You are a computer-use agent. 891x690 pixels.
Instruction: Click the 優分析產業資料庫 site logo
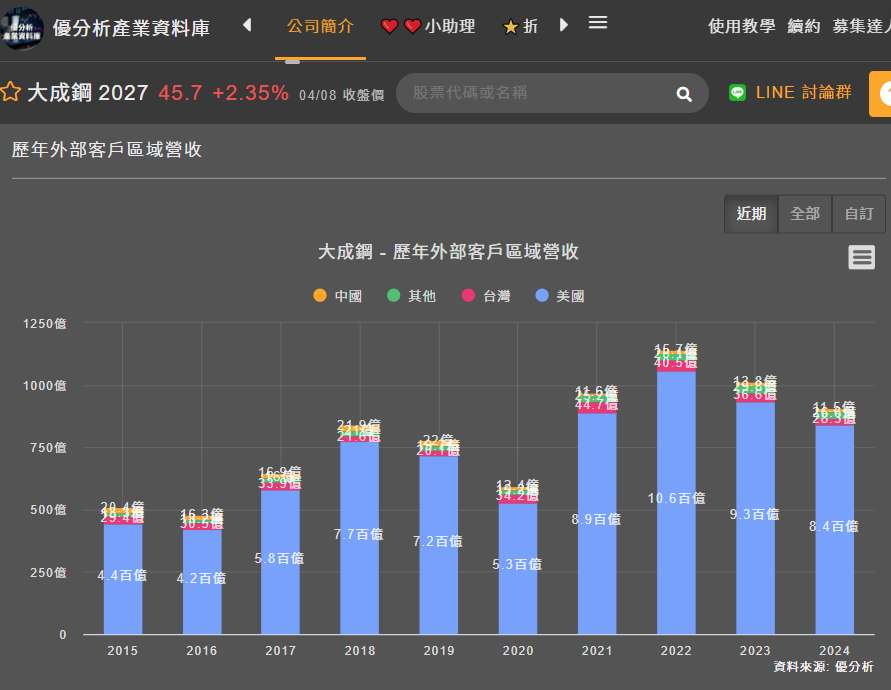click(22, 27)
